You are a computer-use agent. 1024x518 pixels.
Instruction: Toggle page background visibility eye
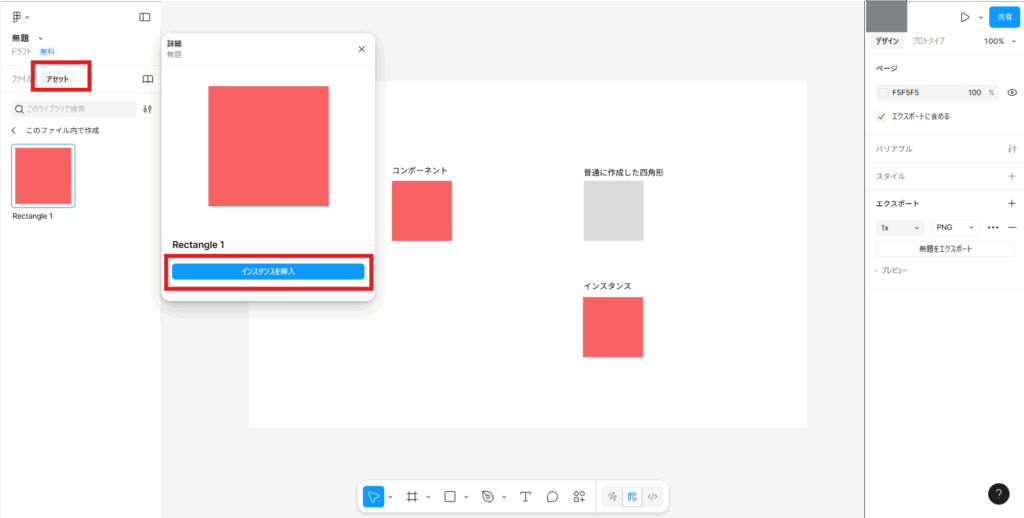[1012, 92]
